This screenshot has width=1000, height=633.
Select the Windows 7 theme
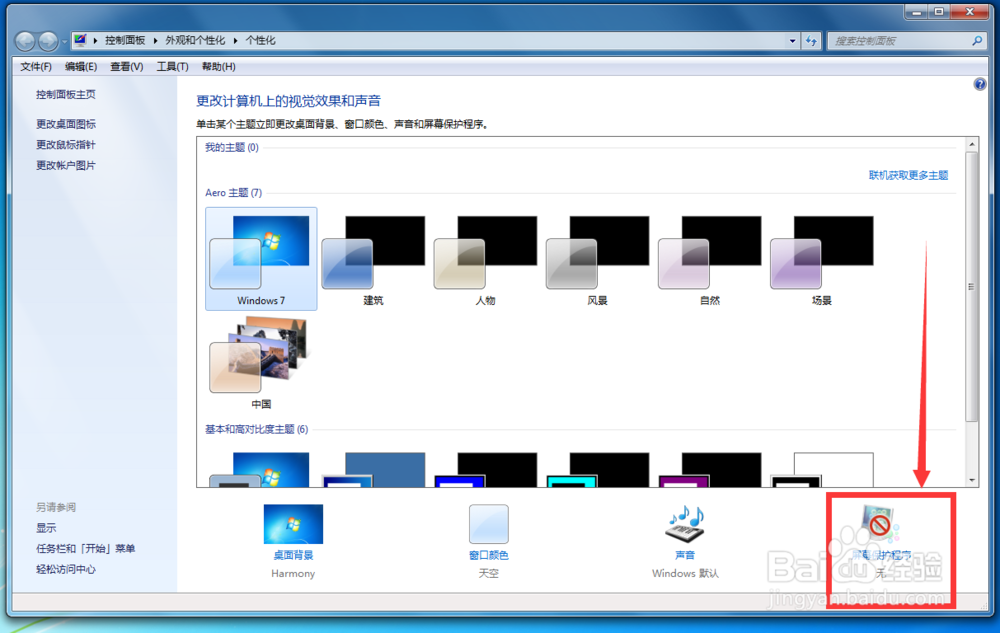[x=261, y=259]
